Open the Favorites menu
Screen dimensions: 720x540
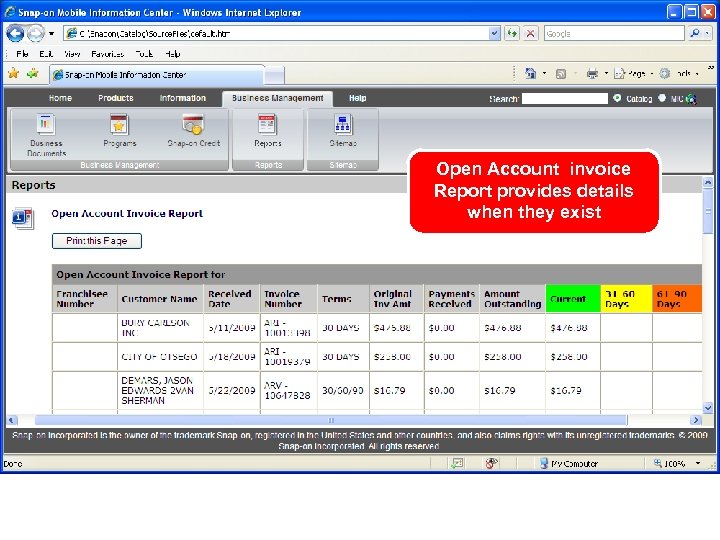point(107,54)
